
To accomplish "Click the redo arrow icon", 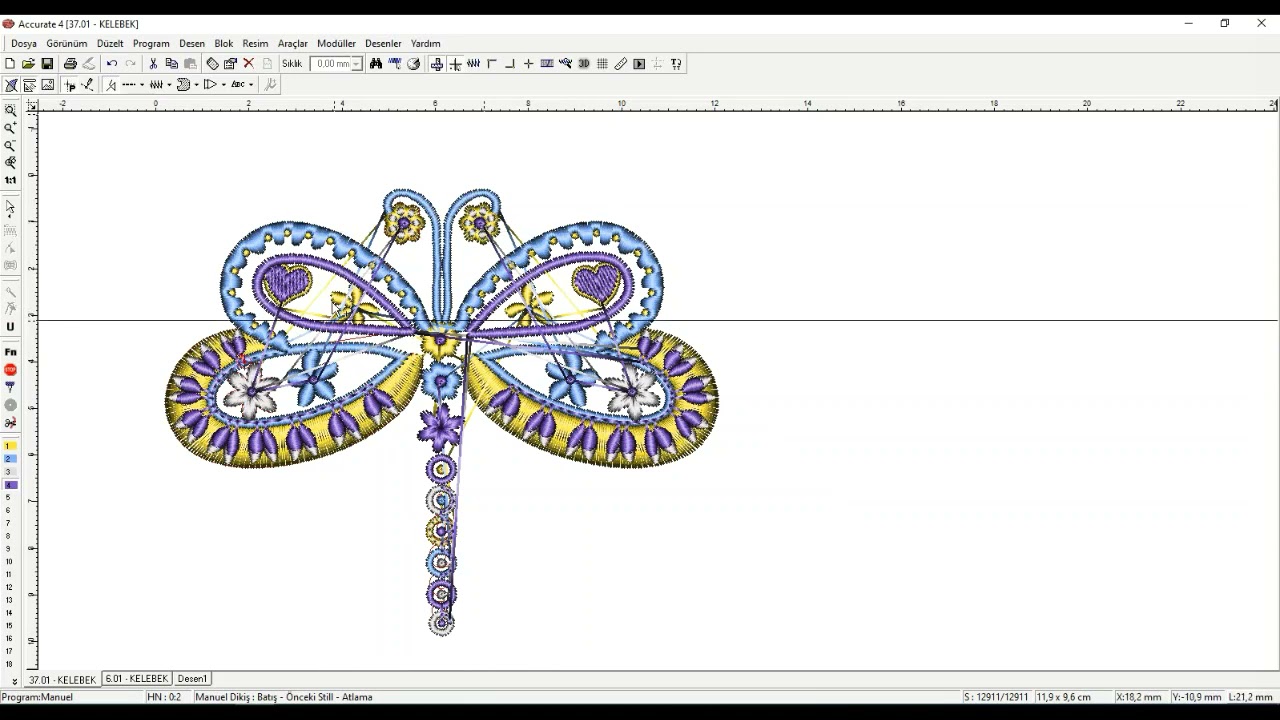I will pyautogui.click(x=130, y=64).
